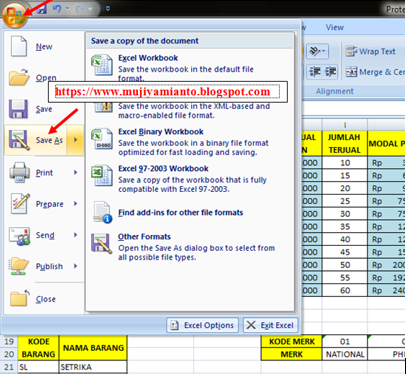Click the Other Formats floppy pencil icon
The height and width of the screenshot is (382, 407).
(x=101, y=243)
